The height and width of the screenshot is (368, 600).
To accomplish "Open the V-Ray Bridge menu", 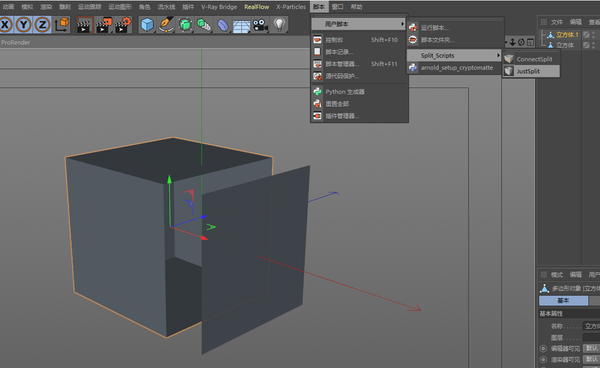I will coord(219,7).
